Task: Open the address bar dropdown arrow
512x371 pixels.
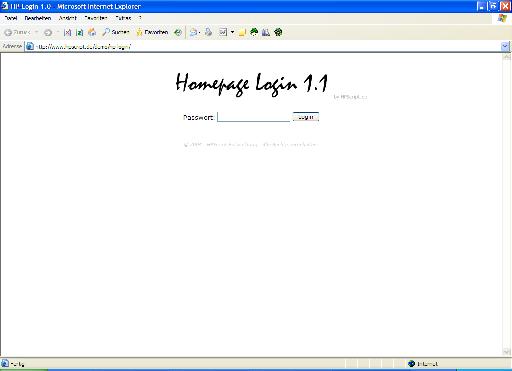Action: [x=505, y=46]
